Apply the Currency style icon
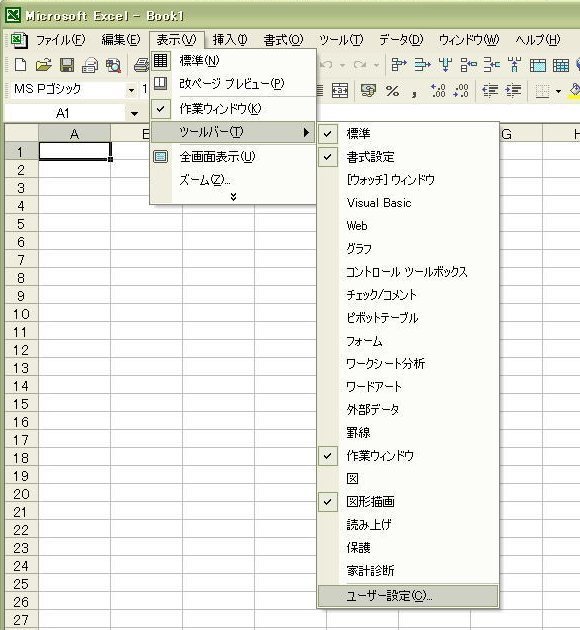This screenshot has width=580, height=630. [368, 91]
